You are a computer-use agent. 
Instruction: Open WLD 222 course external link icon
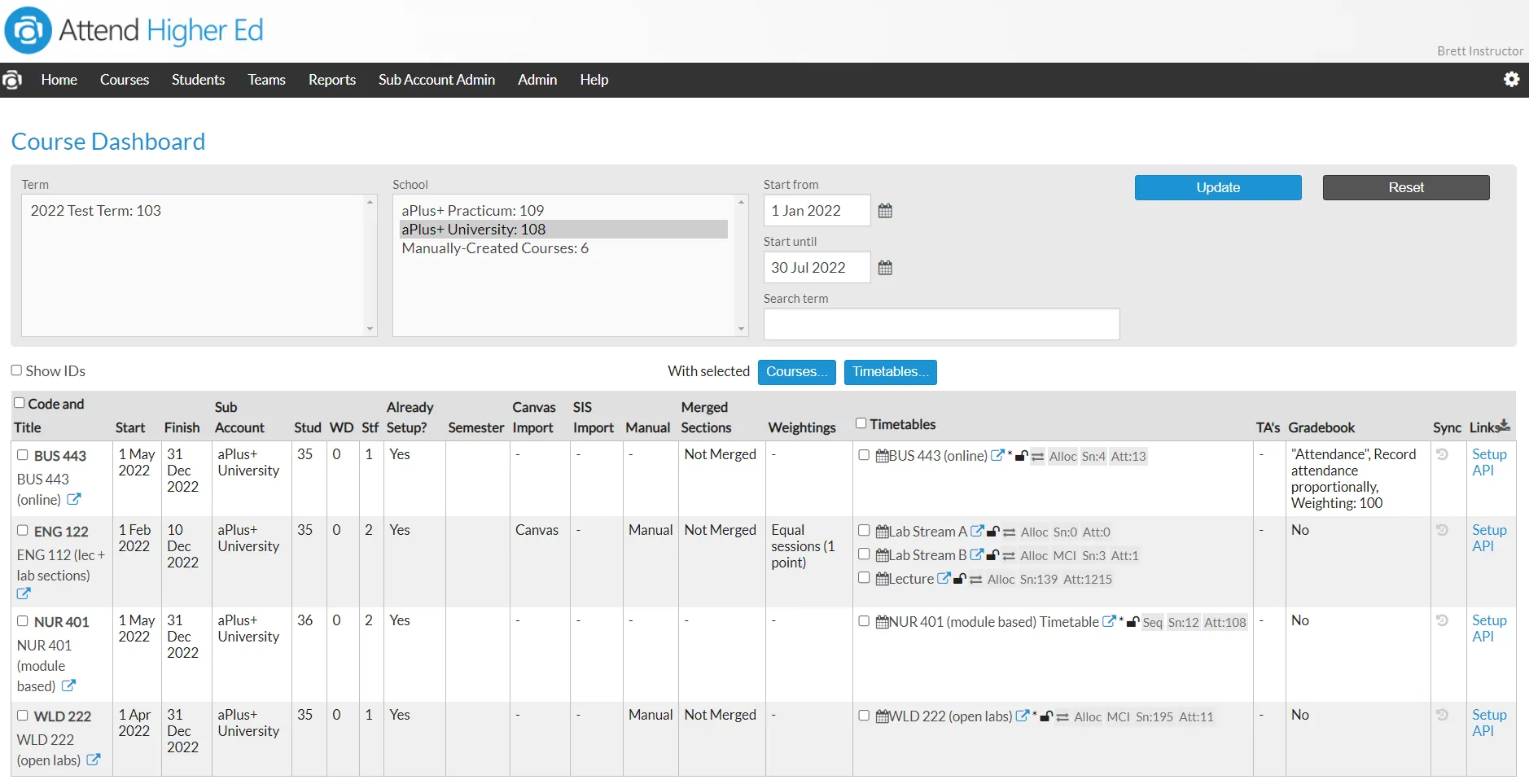tap(94, 760)
